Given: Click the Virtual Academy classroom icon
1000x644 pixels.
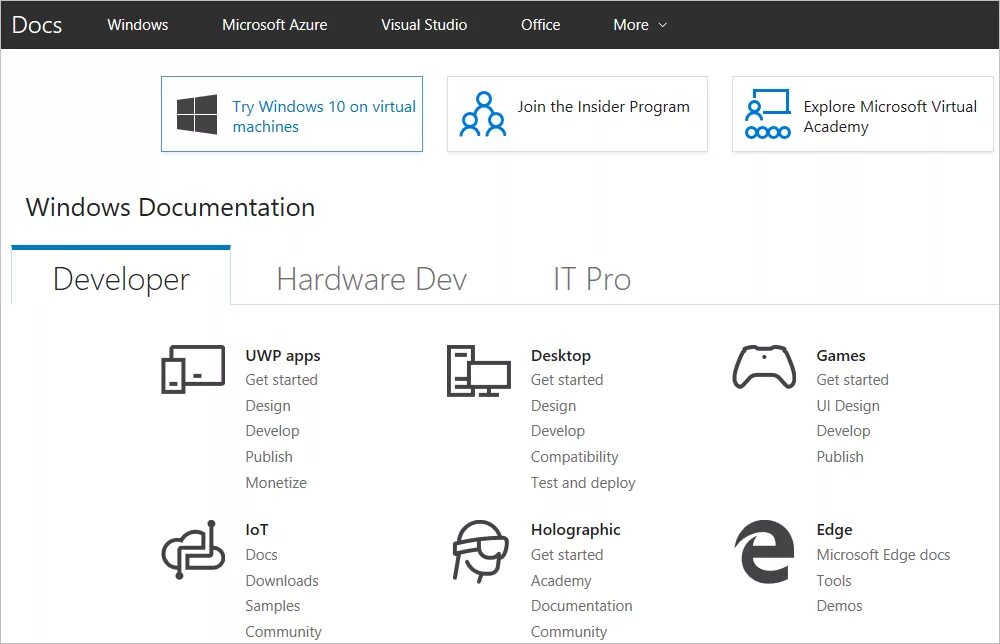Looking at the screenshot, I should click(x=768, y=114).
